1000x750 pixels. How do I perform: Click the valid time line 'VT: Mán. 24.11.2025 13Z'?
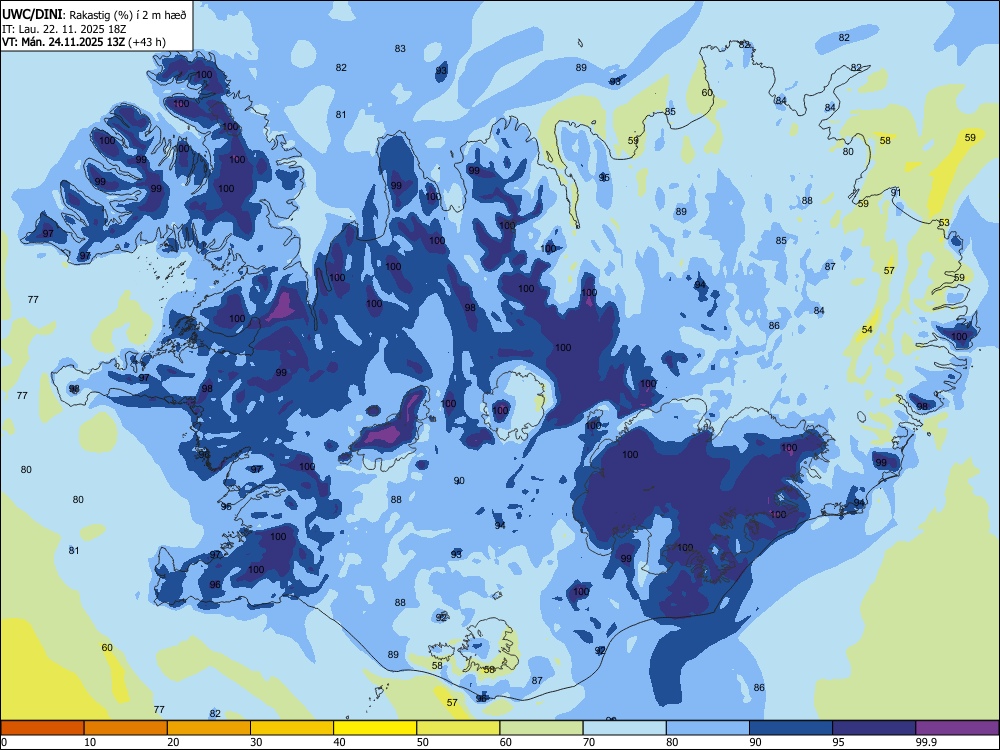pos(64,42)
